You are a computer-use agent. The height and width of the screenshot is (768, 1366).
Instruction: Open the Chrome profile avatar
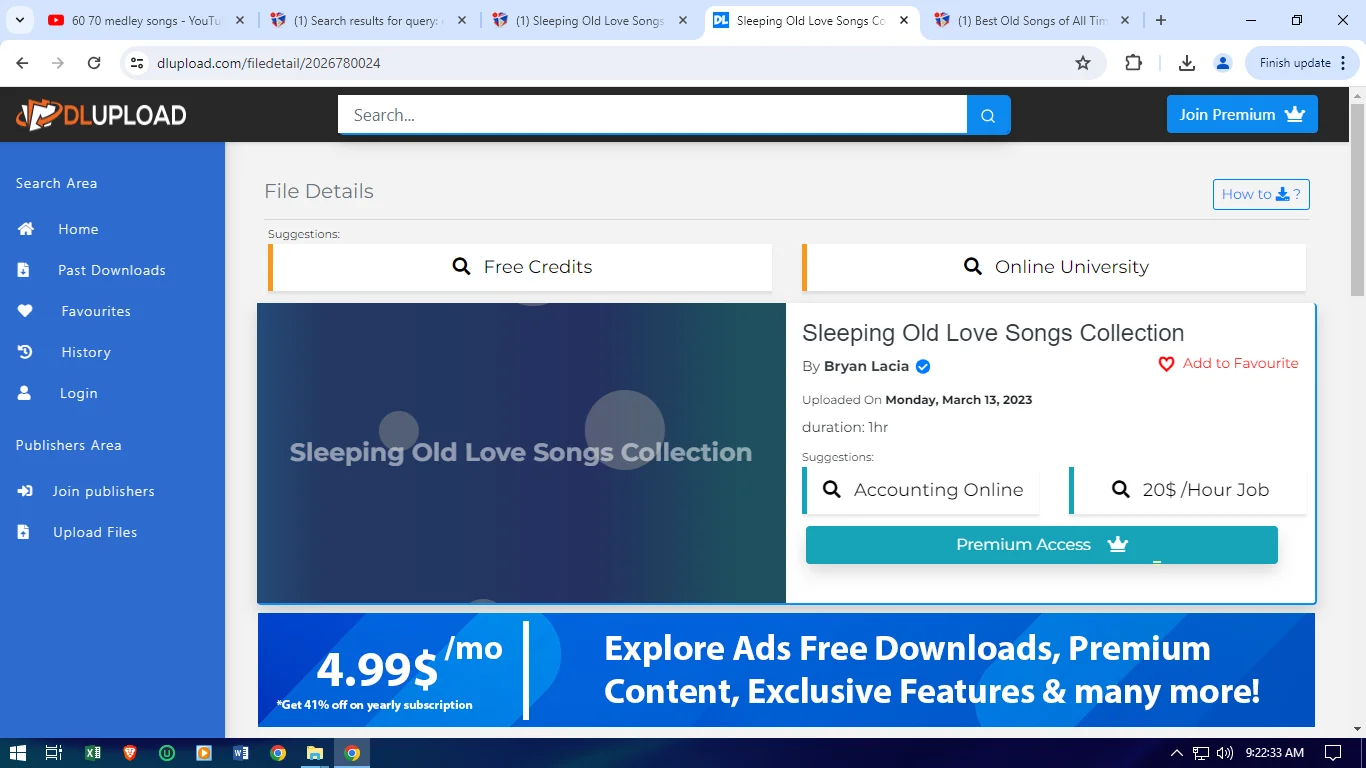(1222, 63)
